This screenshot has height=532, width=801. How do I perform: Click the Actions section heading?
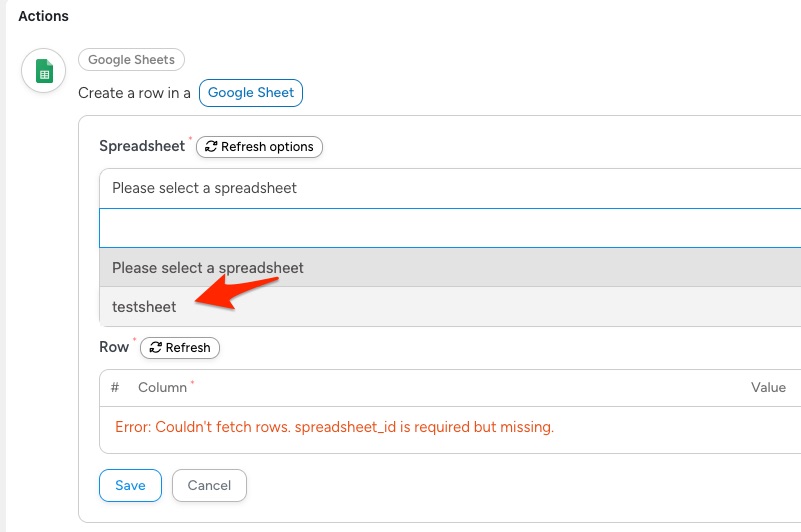[43, 16]
